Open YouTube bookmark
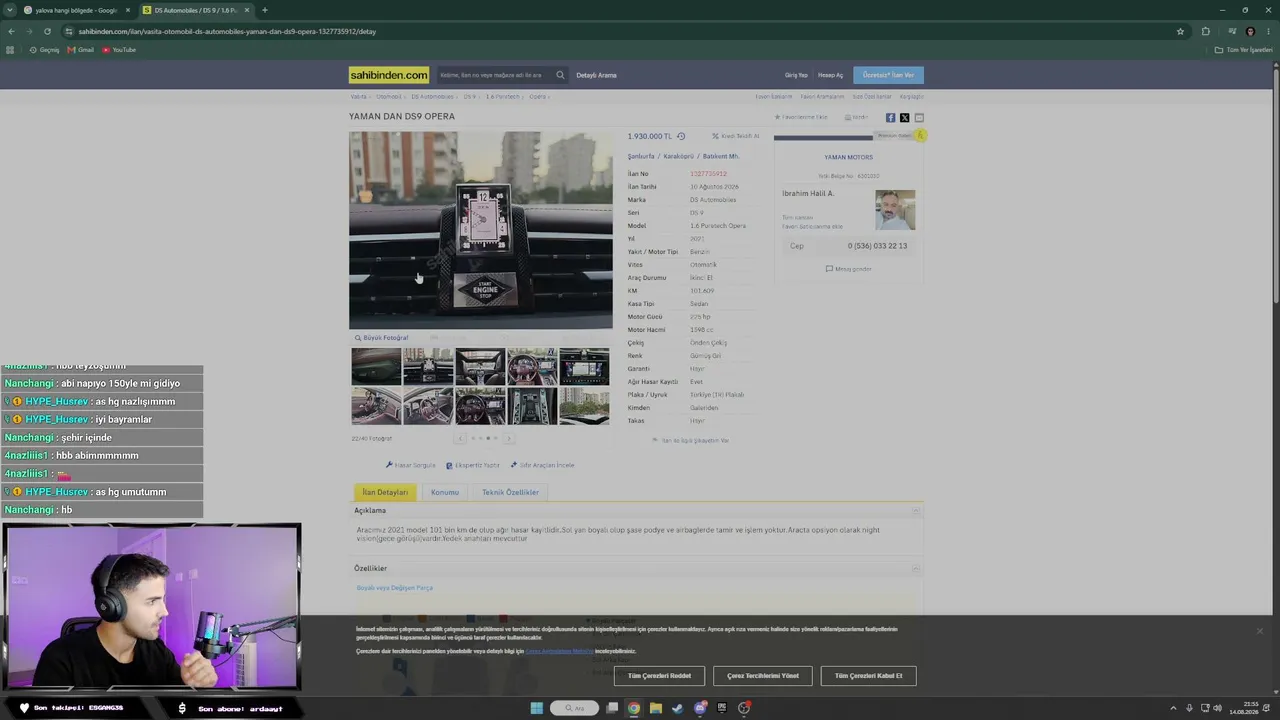This screenshot has width=1280, height=720. (119, 50)
